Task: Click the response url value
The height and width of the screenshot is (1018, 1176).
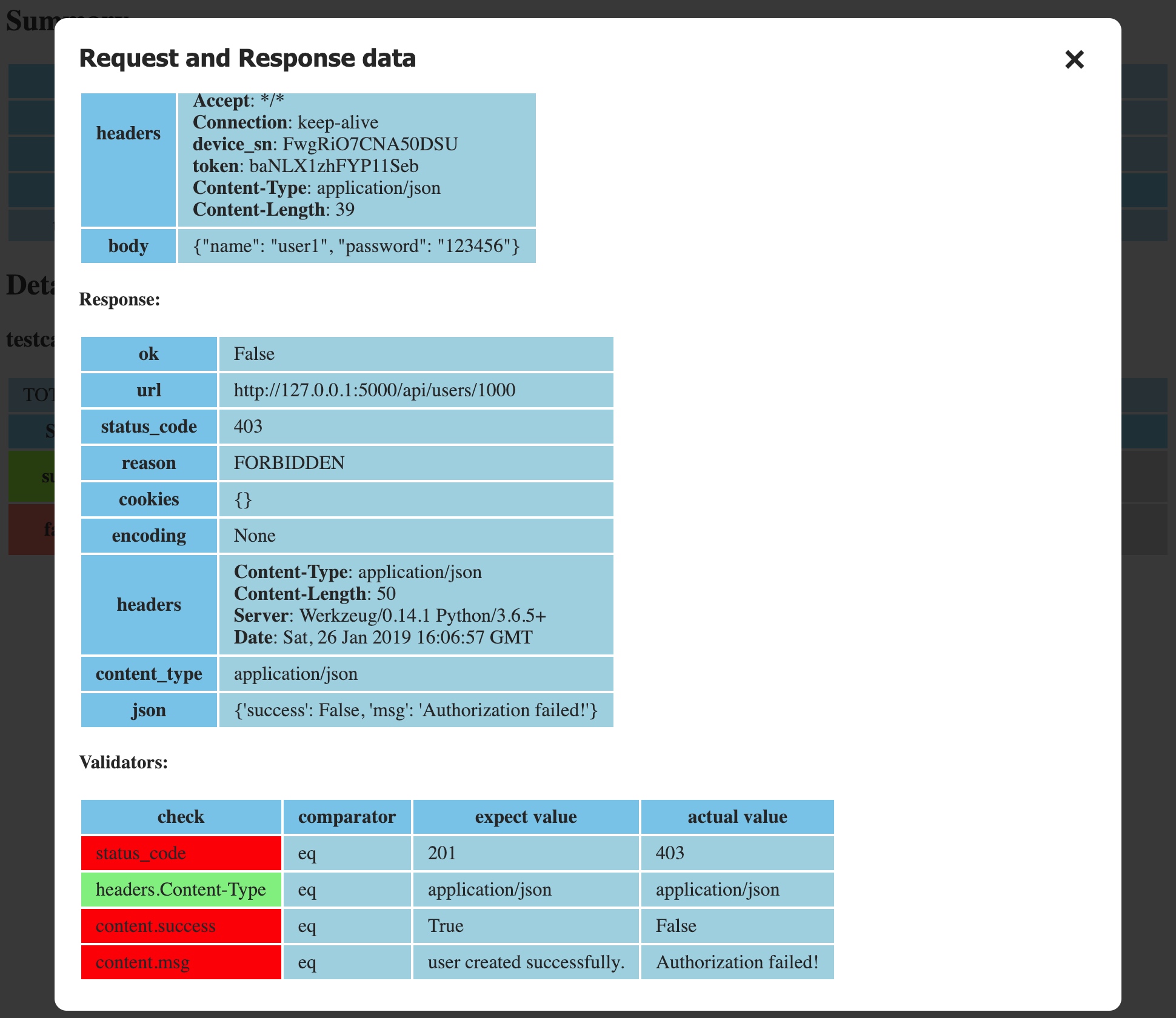Action: coord(375,390)
